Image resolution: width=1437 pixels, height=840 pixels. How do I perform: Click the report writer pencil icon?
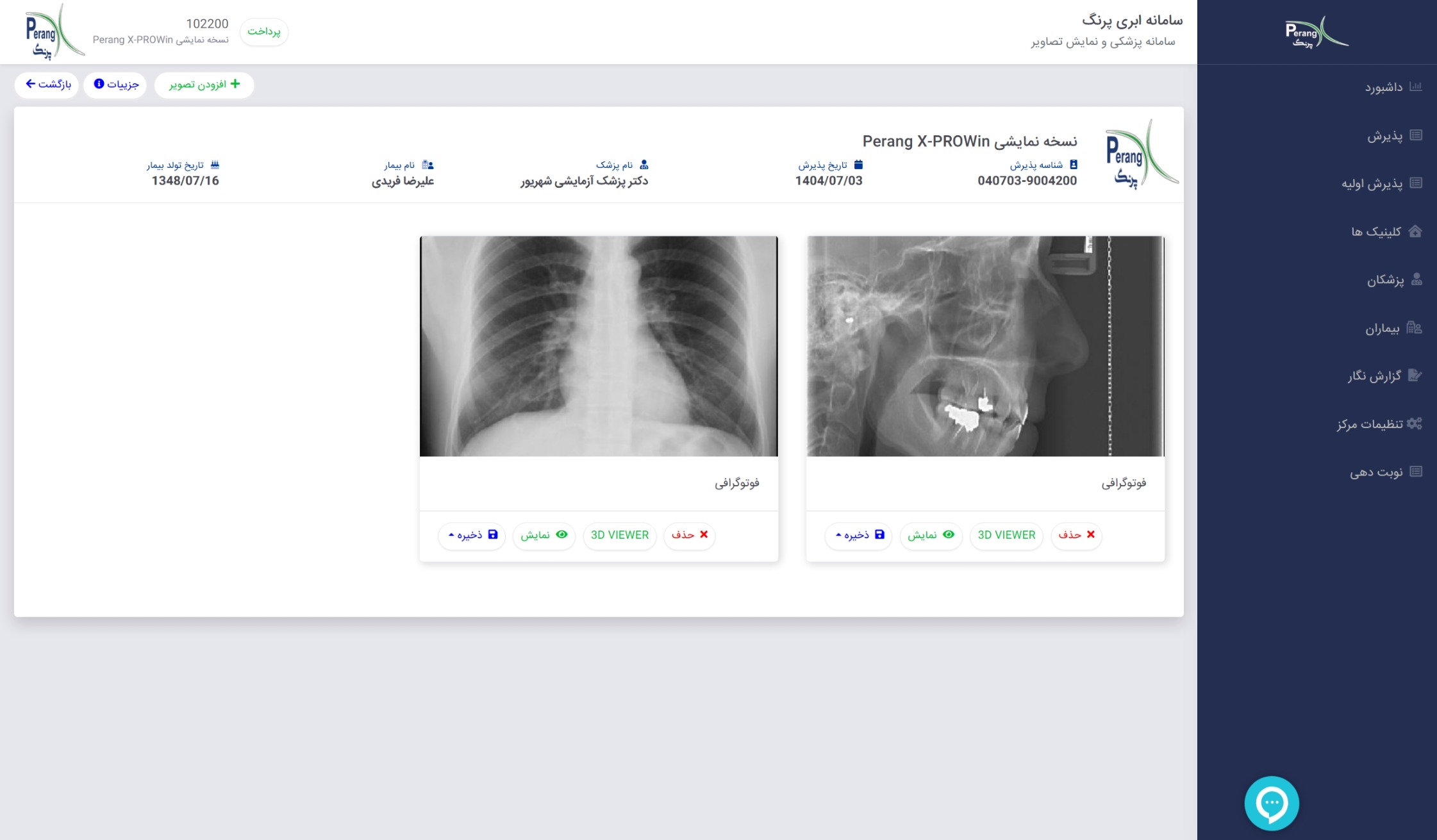click(1415, 375)
